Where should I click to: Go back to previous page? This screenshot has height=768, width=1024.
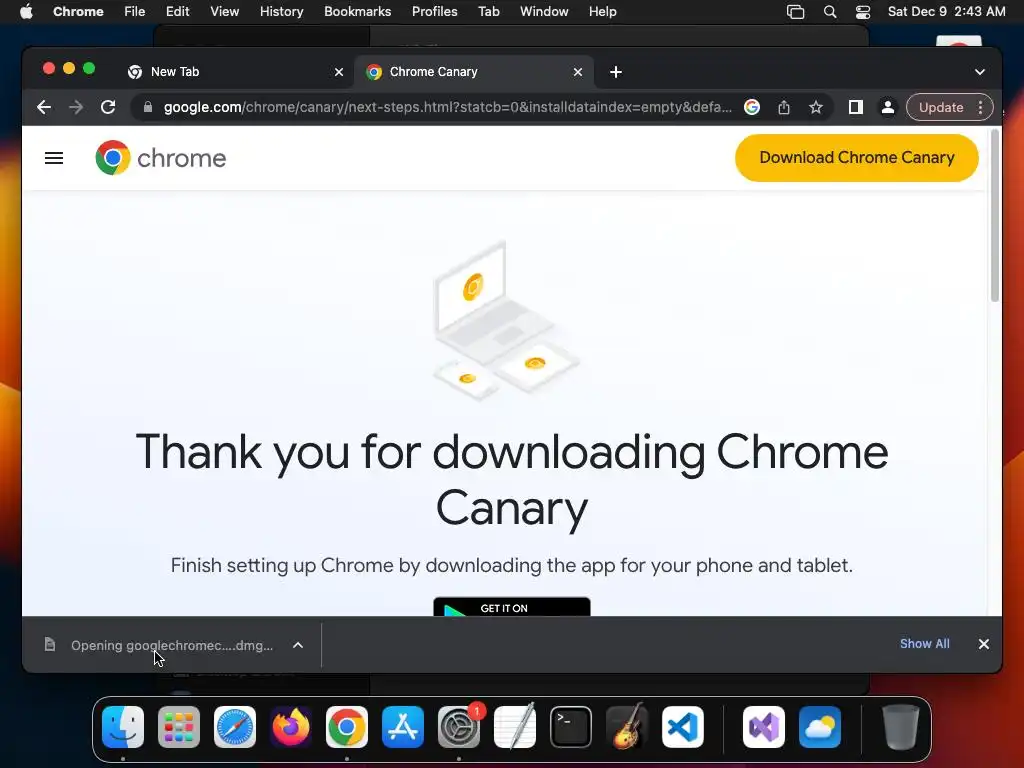click(44, 107)
